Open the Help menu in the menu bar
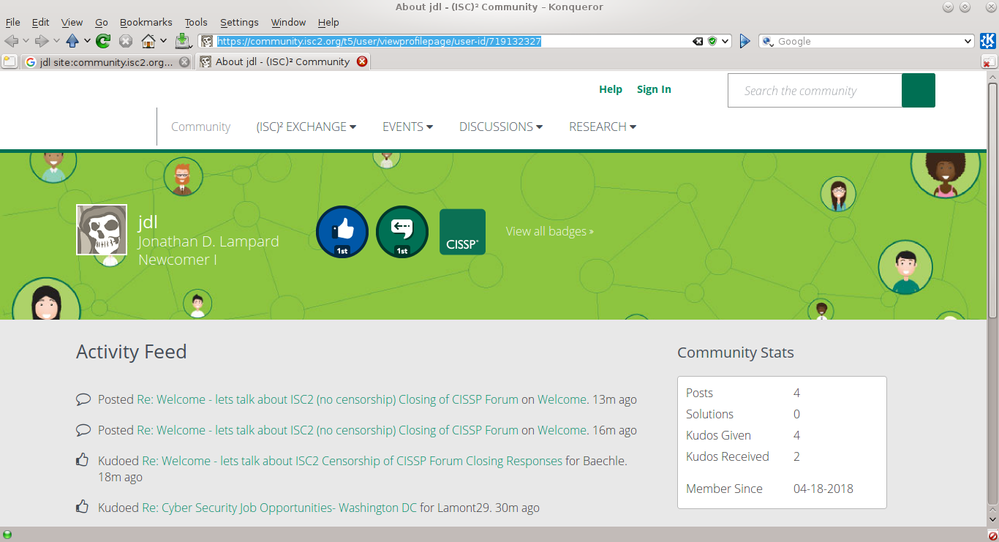 click(x=328, y=22)
